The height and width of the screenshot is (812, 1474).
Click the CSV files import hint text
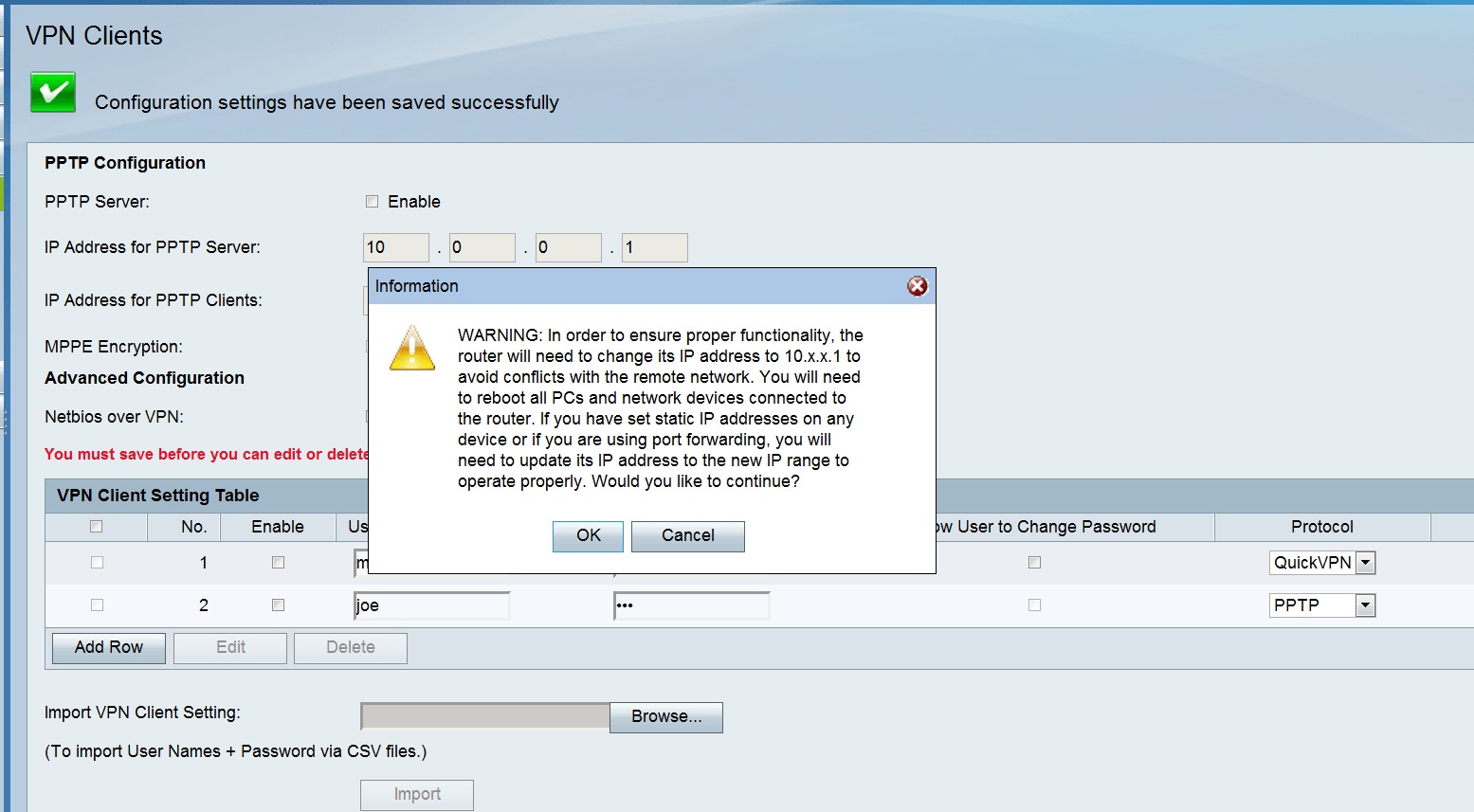click(x=236, y=751)
